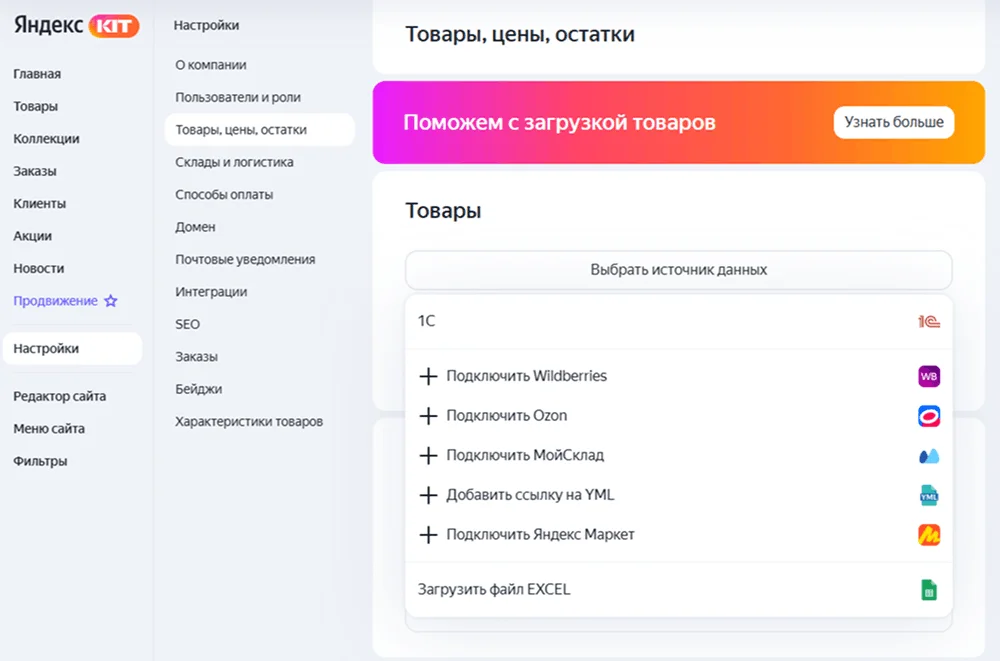Click plus icon beside Добавить ссылку на YML
This screenshot has height=661, width=1000.
pyautogui.click(x=429, y=495)
